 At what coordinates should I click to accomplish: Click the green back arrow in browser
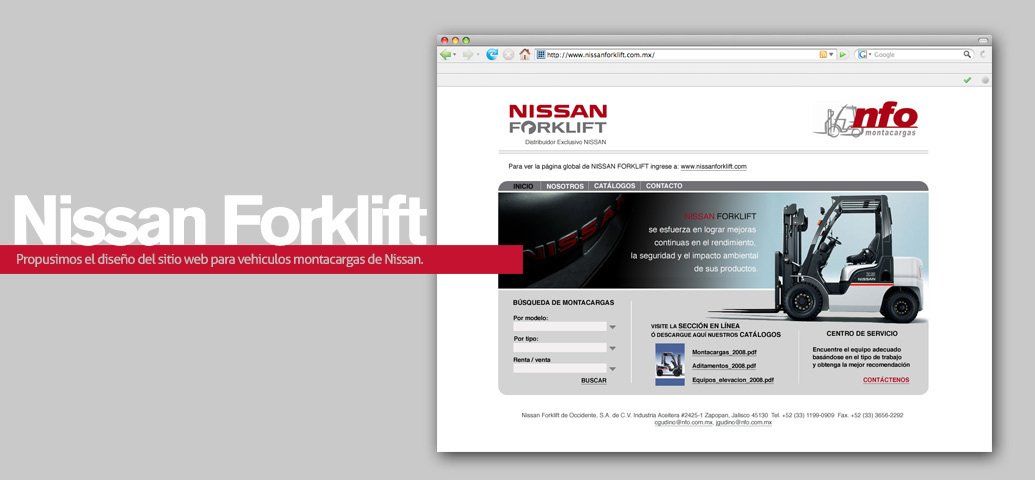click(x=446, y=55)
